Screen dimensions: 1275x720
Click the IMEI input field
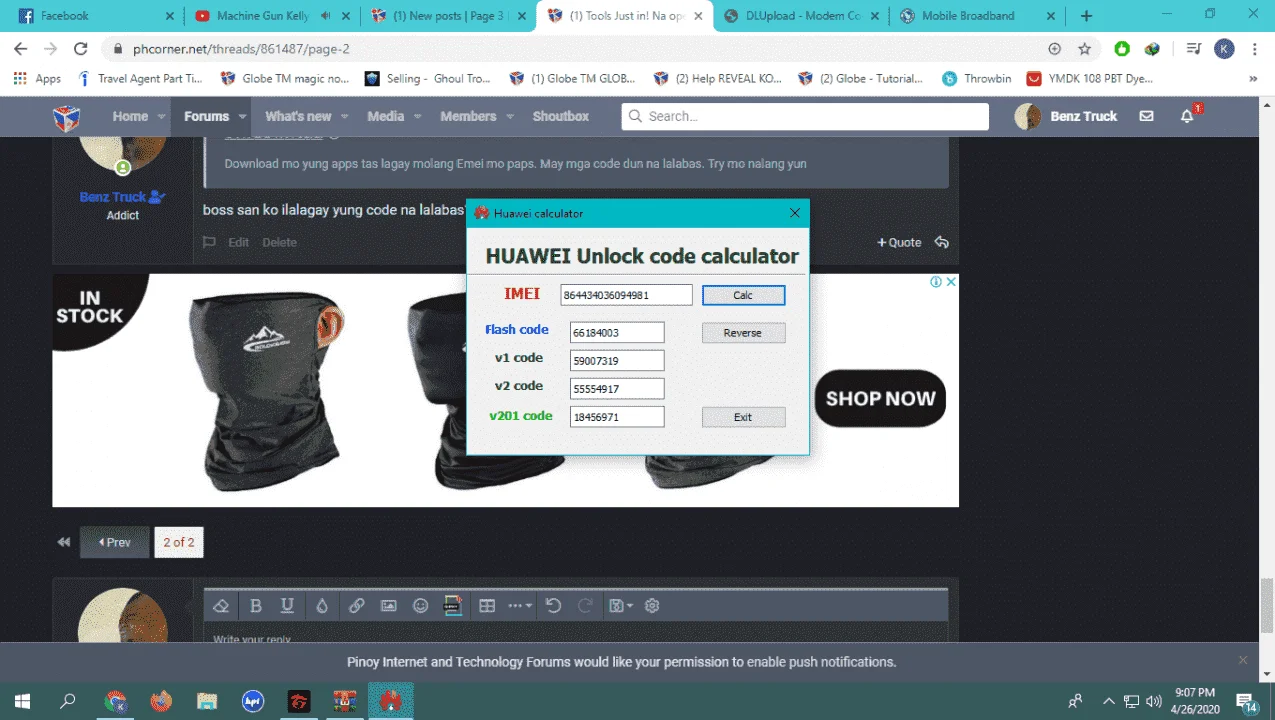626,295
